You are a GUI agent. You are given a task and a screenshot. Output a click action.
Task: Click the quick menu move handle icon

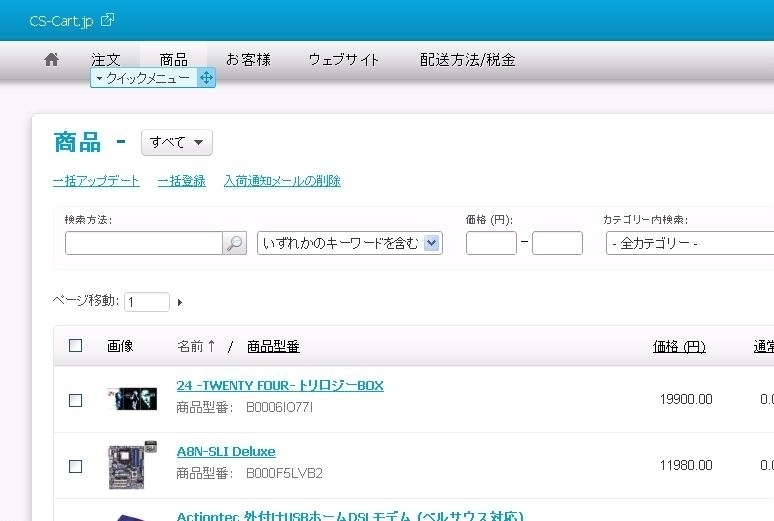click(x=206, y=78)
